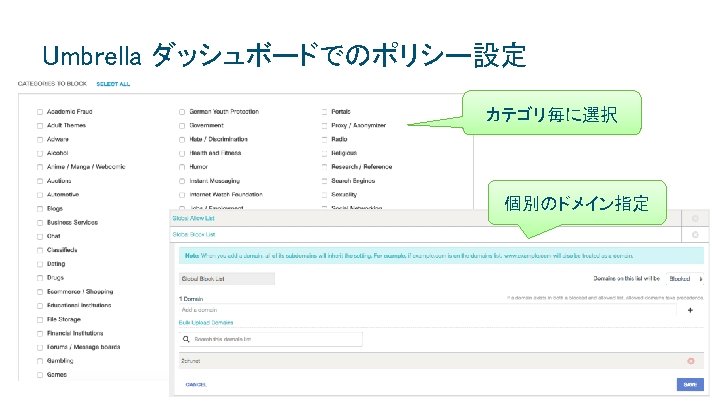This screenshot has width=720, height=405.
Task: Enable Educational Institutions checkbox
Action: click(x=40, y=306)
